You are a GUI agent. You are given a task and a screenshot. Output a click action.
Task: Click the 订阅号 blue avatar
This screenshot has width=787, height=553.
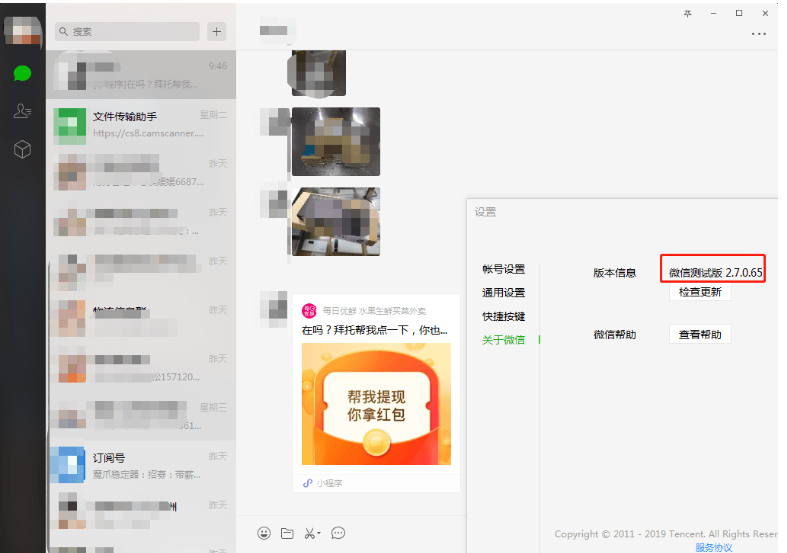pos(70,465)
